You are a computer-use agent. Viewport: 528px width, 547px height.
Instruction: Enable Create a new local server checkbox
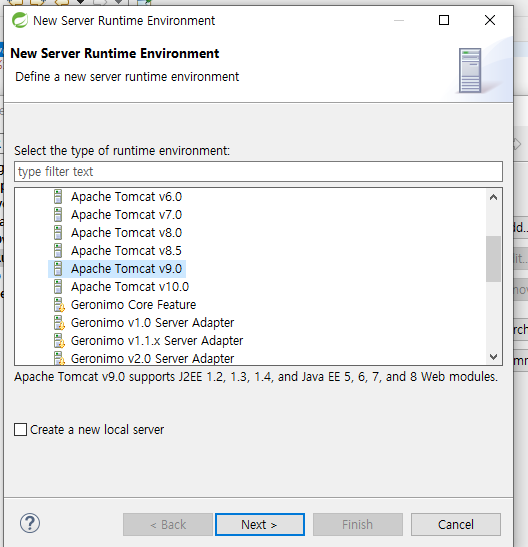pos(20,429)
